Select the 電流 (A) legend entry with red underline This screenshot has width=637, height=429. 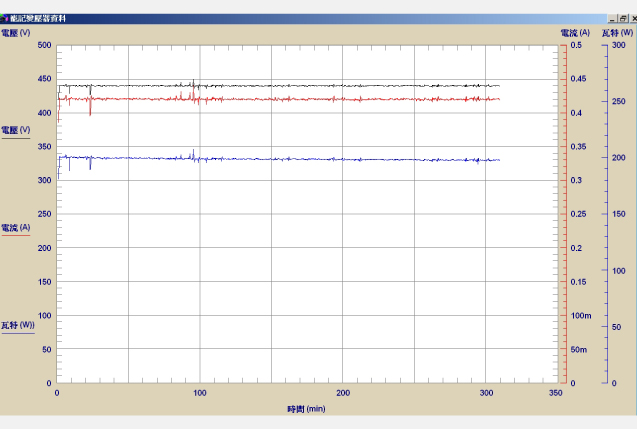click(x=16, y=227)
